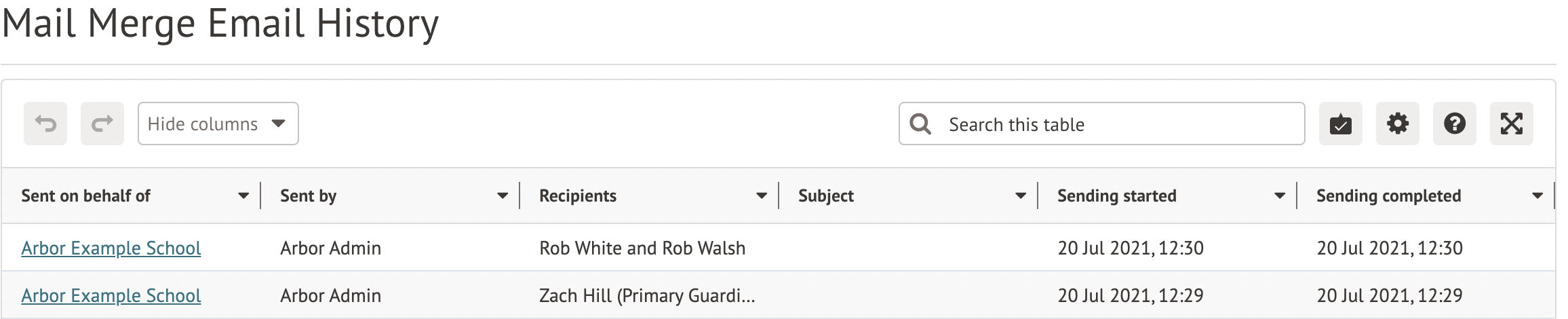Click the redo arrow icon
The width and height of the screenshot is (1568, 319).
tap(102, 124)
